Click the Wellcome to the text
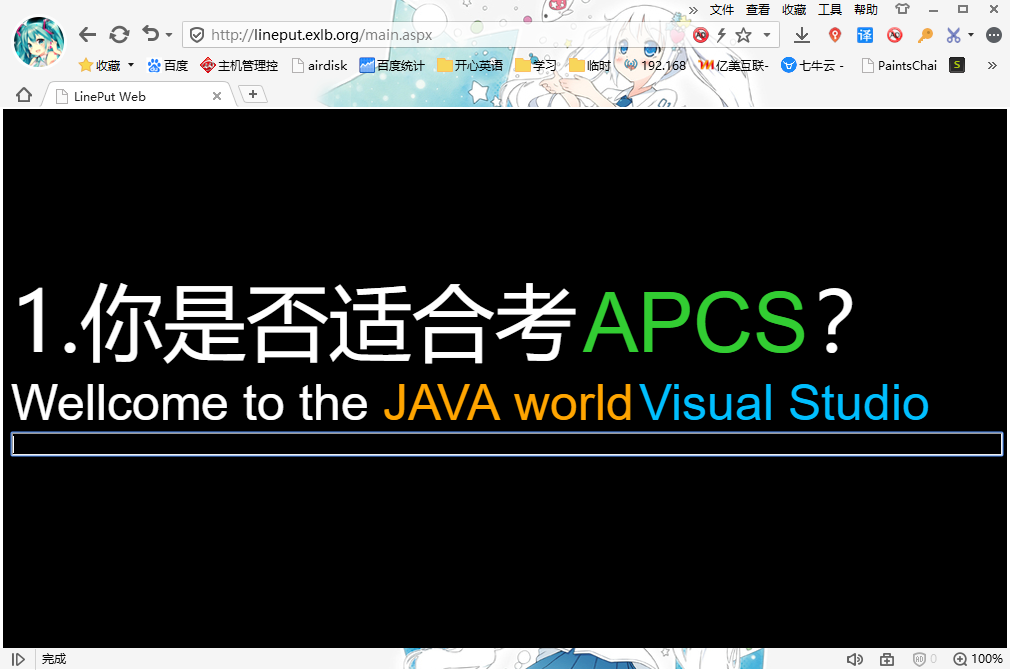Image resolution: width=1010 pixels, height=670 pixels. click(190, 403)
